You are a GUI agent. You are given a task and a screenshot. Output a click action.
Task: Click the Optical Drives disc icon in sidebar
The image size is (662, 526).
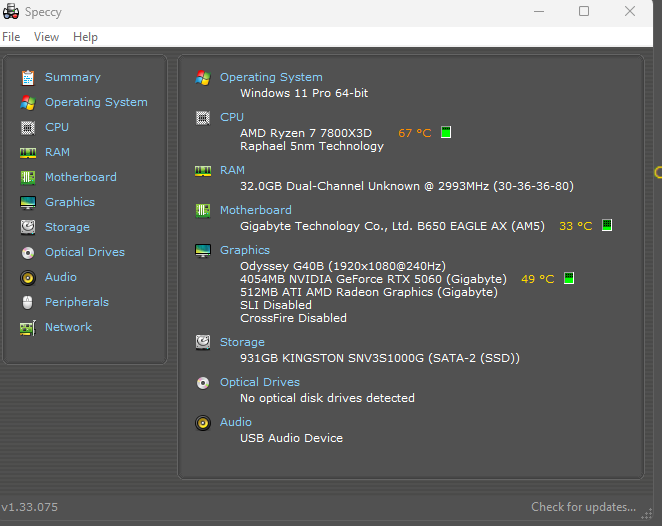pyautogui.click(x=28, y=252)
